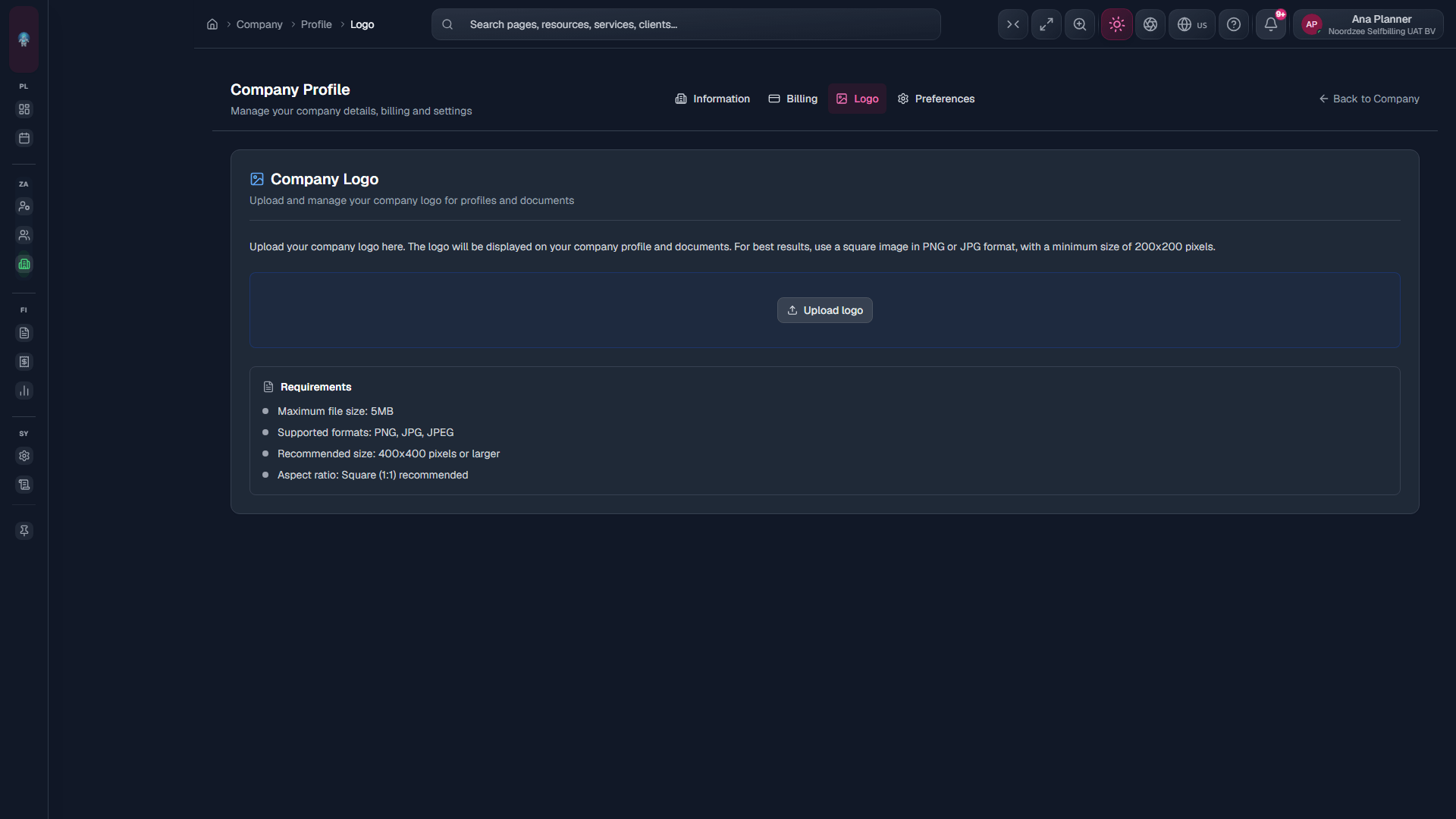The image size is (1456, 819).
Task: Click the Upload logo button
Action: [x=825, y=310]
